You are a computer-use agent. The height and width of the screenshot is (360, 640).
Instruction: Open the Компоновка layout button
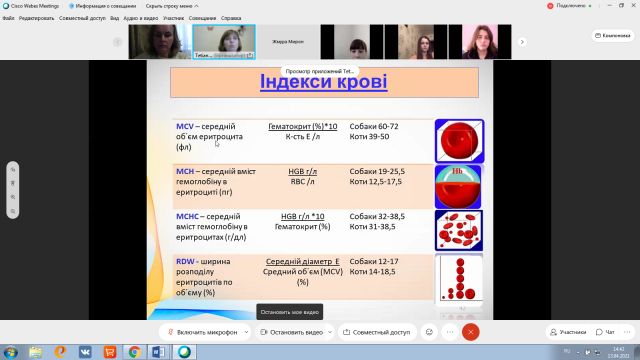click(613, 36)
